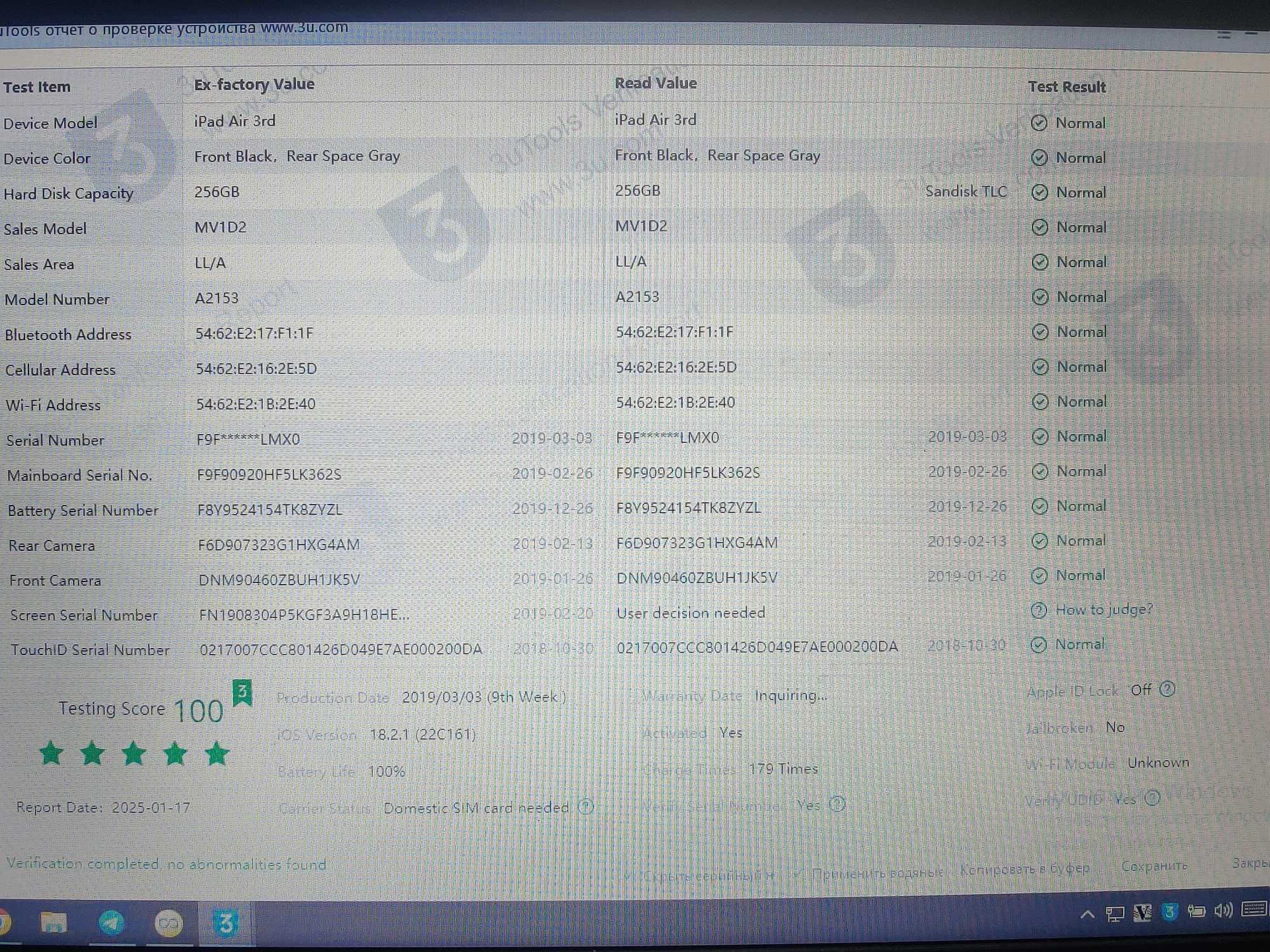1270x952 pixels.
Task: Click the Testing Score 100 value
Action: (x=198, y=711)
